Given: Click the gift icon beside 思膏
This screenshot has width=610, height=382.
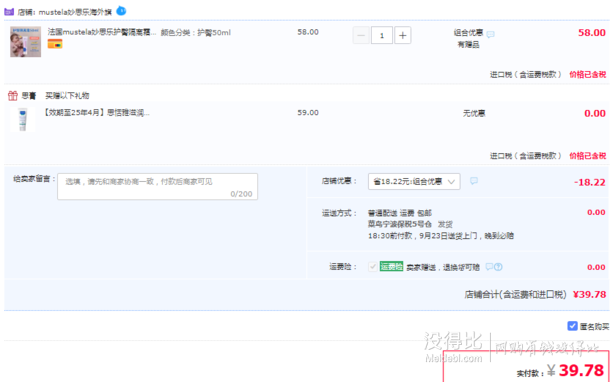Looking at the screenshot, I should (13, 95).
